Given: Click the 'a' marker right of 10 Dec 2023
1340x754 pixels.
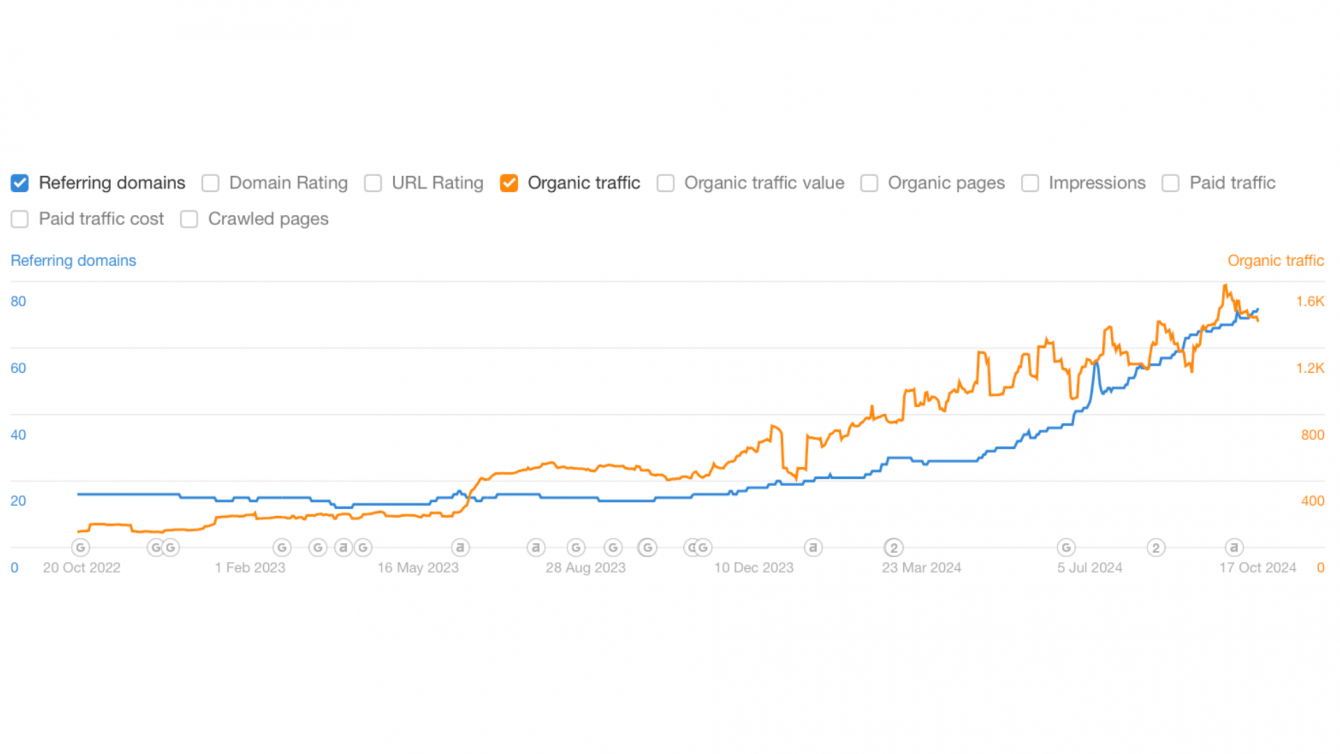Looking at the screenshot, I should tap(814, 547).
